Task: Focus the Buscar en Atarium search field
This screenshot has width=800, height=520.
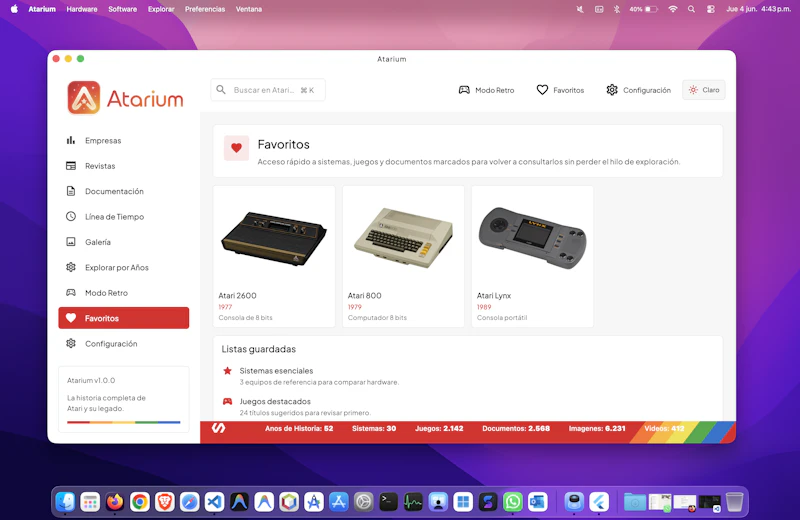Action: [268, 90]
